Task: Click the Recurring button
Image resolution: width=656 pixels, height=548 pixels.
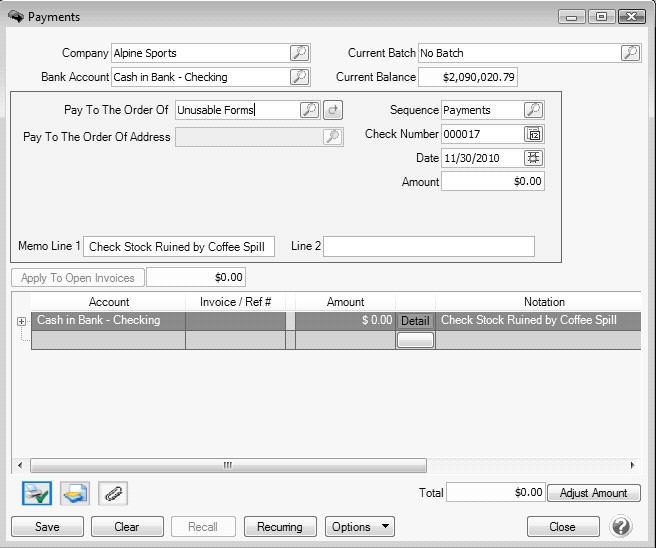Action: tap(279, 526)
